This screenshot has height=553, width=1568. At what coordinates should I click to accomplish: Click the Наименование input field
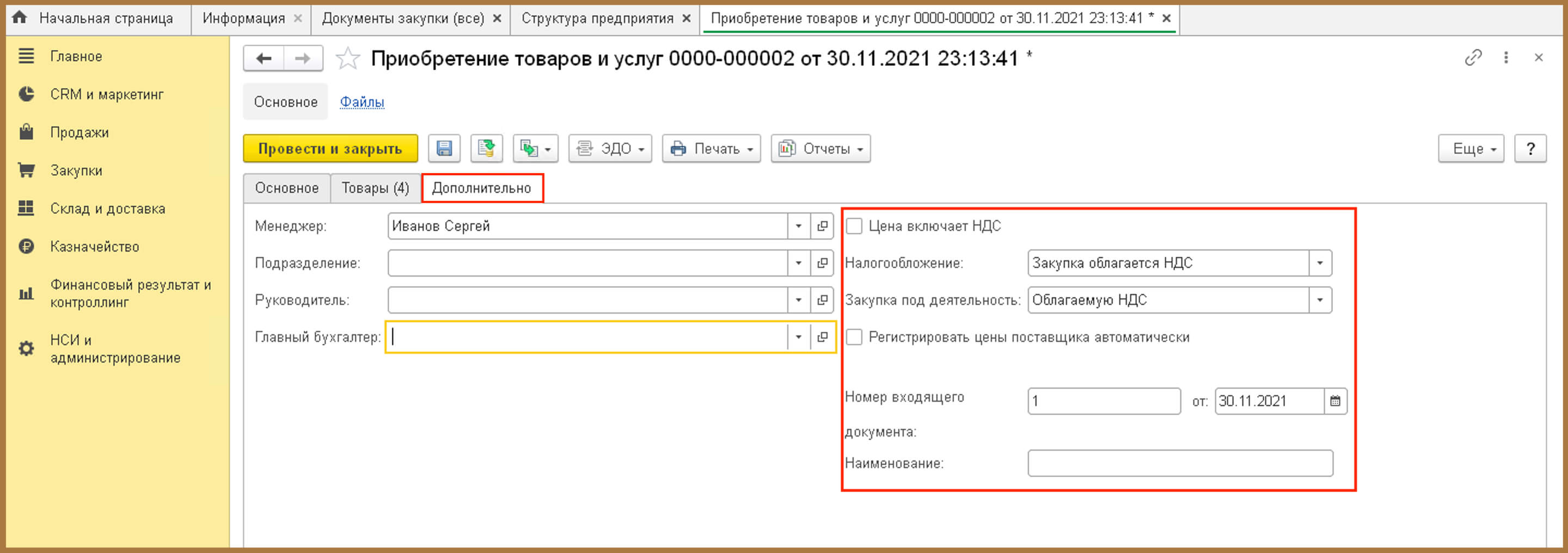pos(1180,464)
